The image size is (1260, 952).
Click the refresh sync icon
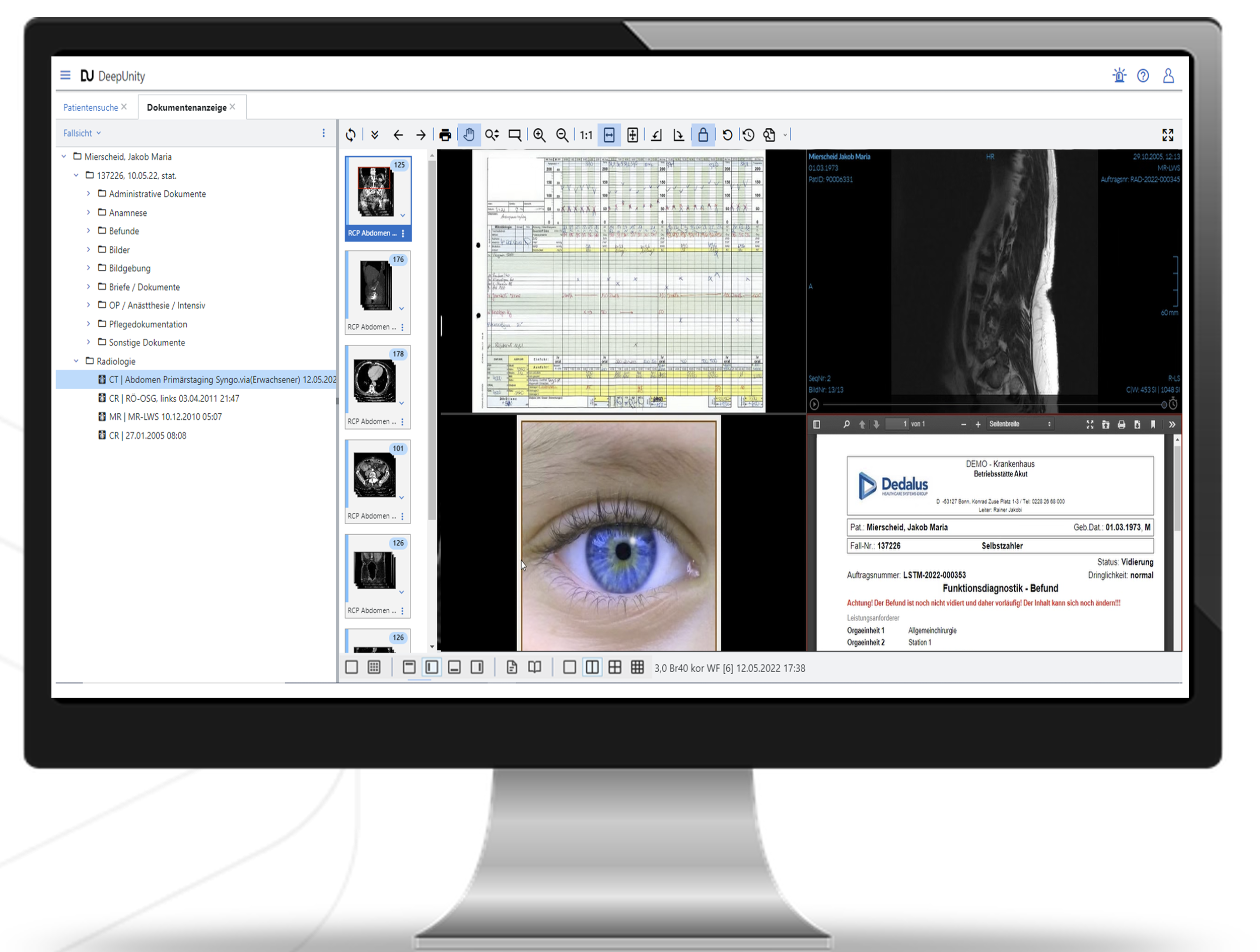(x=351, y=135)
